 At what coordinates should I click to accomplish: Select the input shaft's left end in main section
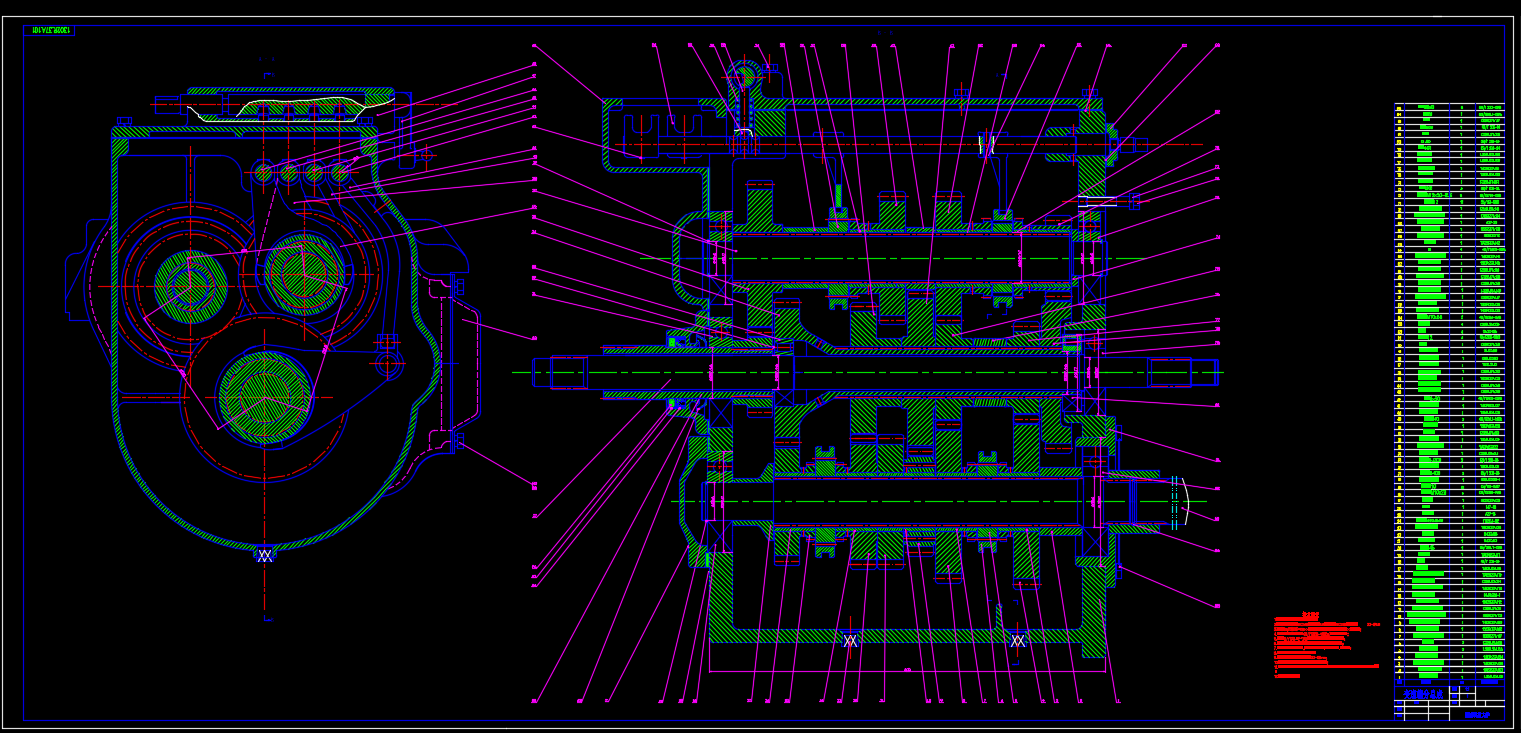tap(543, 372)
